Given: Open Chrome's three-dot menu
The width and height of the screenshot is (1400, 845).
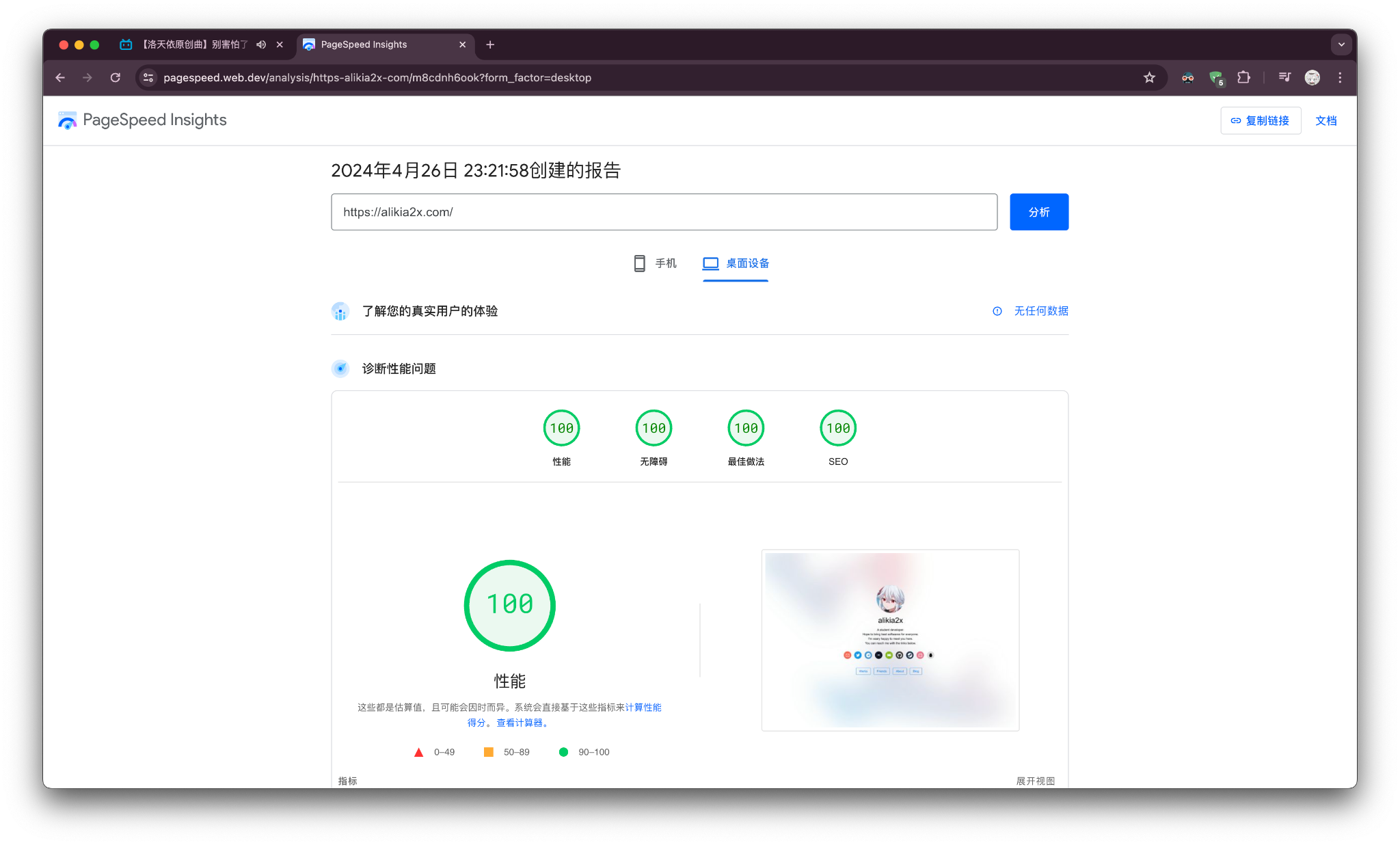Looking at the screenshot, I should tap(1340, 77).
